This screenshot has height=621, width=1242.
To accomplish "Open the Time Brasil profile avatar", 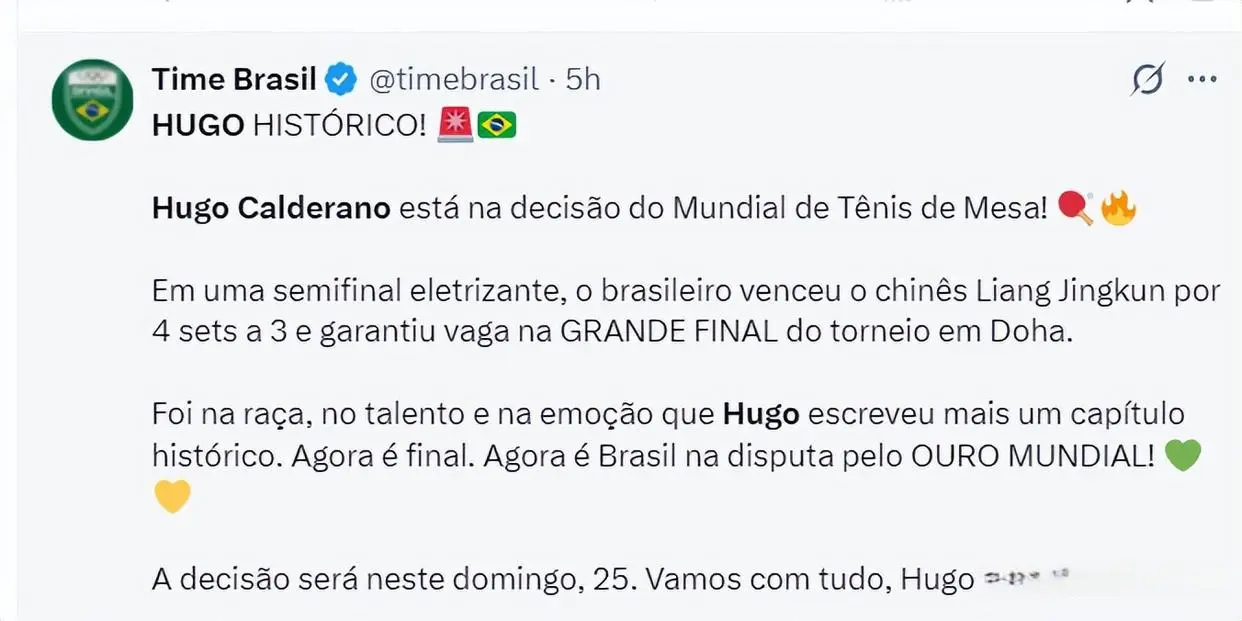I will [92, 99].
